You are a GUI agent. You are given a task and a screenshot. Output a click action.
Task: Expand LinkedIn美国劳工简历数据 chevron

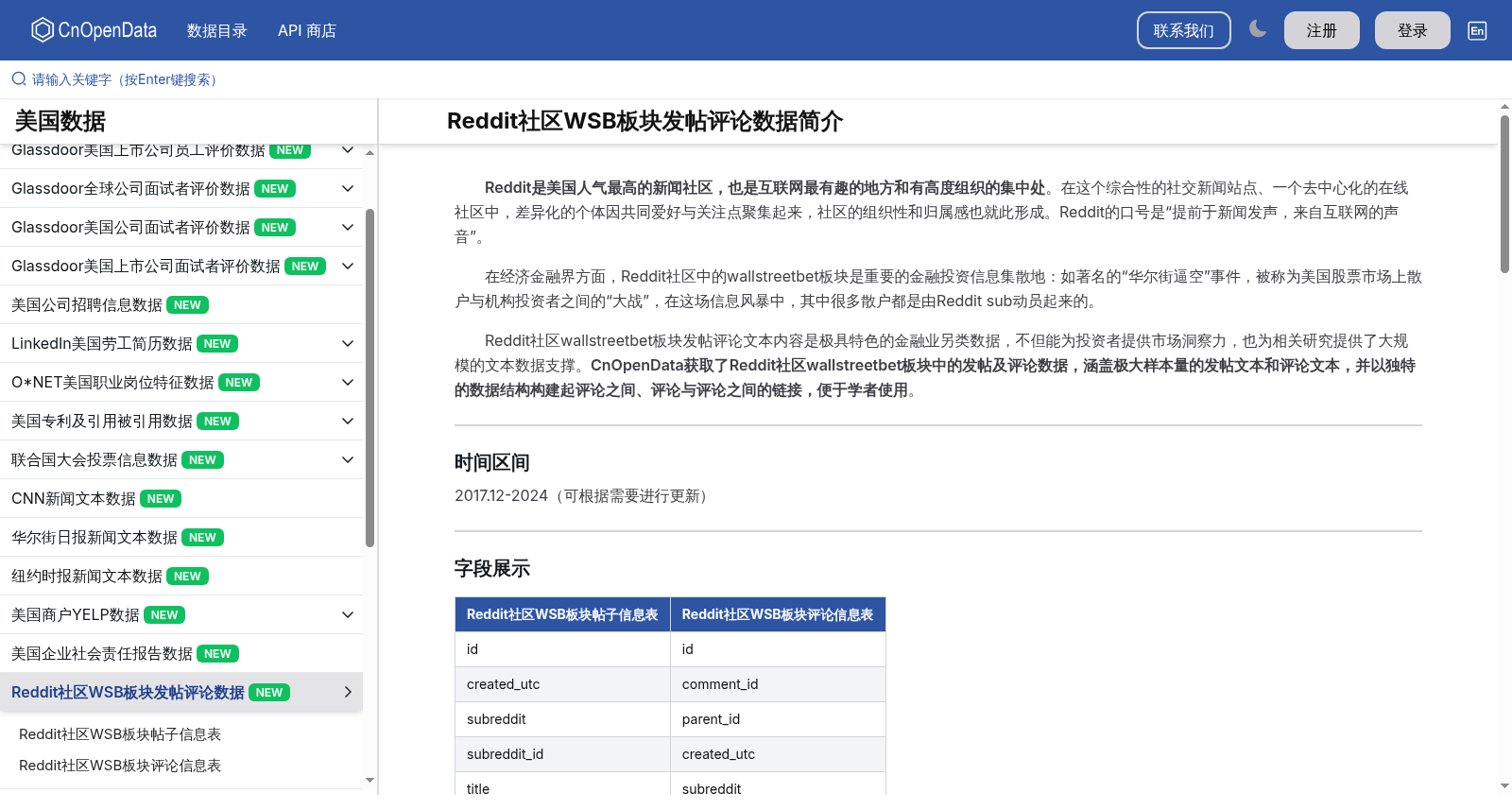(x=348, y=343)
